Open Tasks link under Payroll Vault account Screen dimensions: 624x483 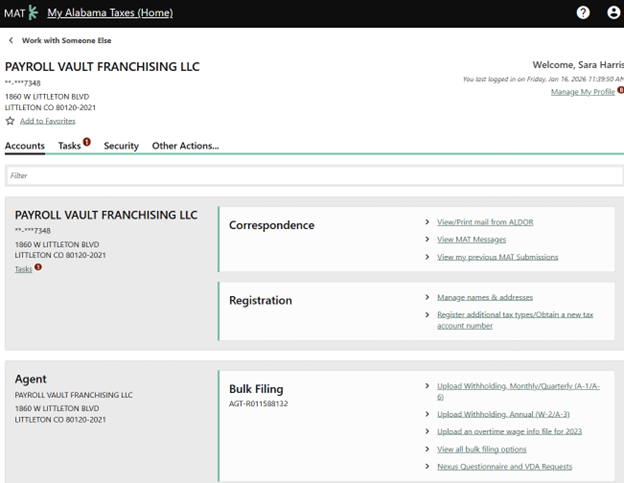click(x=23, y=269)
